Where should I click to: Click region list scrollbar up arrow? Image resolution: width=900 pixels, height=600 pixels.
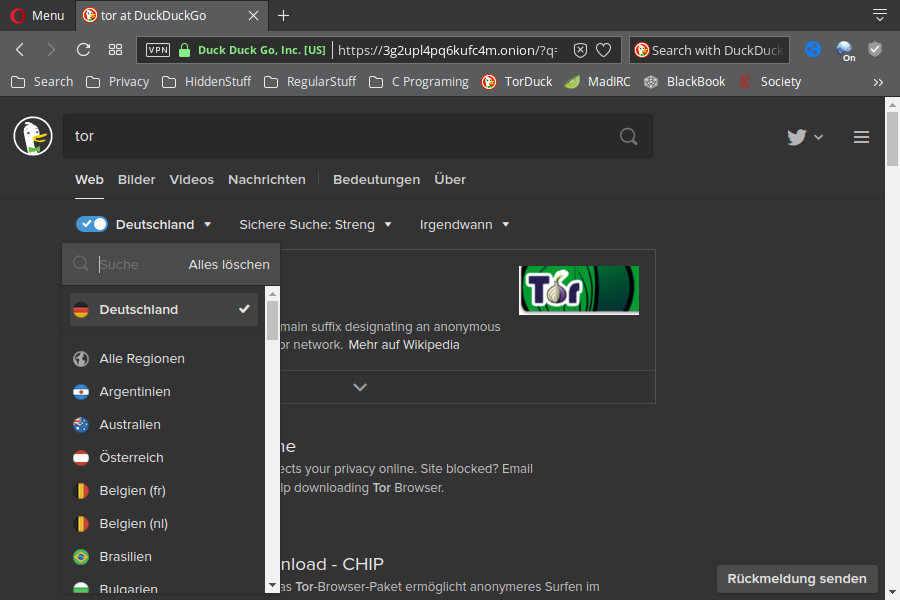point(273,294)
